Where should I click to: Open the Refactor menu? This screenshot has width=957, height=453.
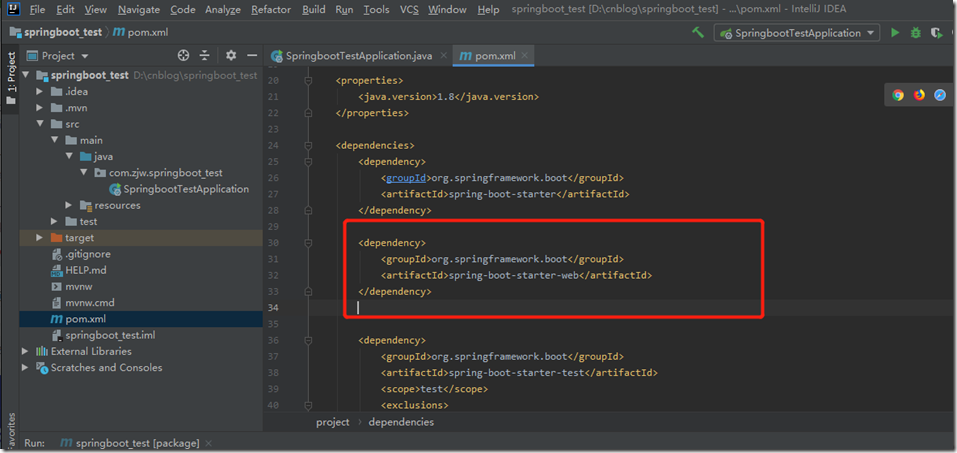pyautogui.click(x=271, y=10)
